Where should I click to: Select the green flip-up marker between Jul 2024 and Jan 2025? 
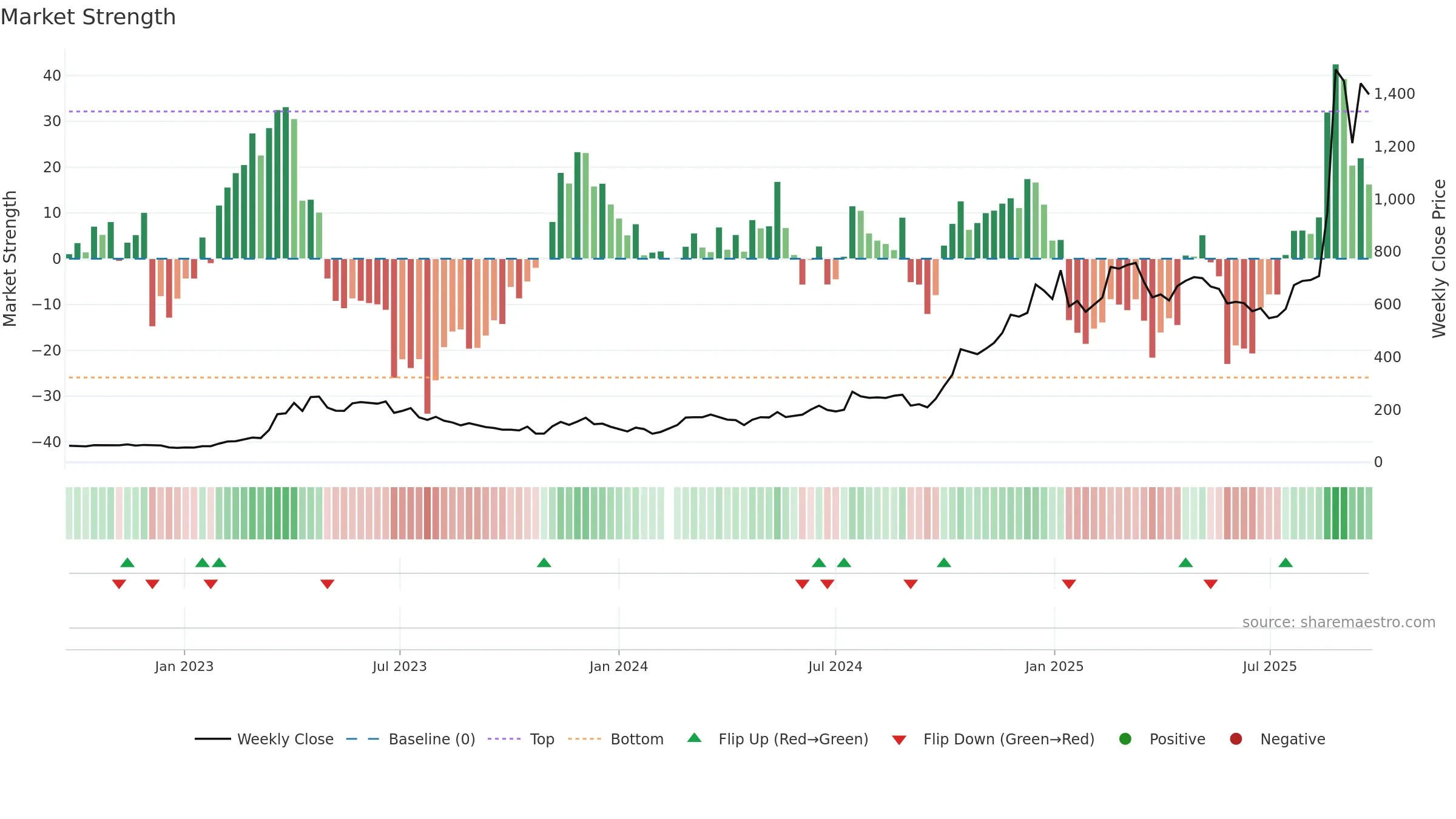coord(944,562)
